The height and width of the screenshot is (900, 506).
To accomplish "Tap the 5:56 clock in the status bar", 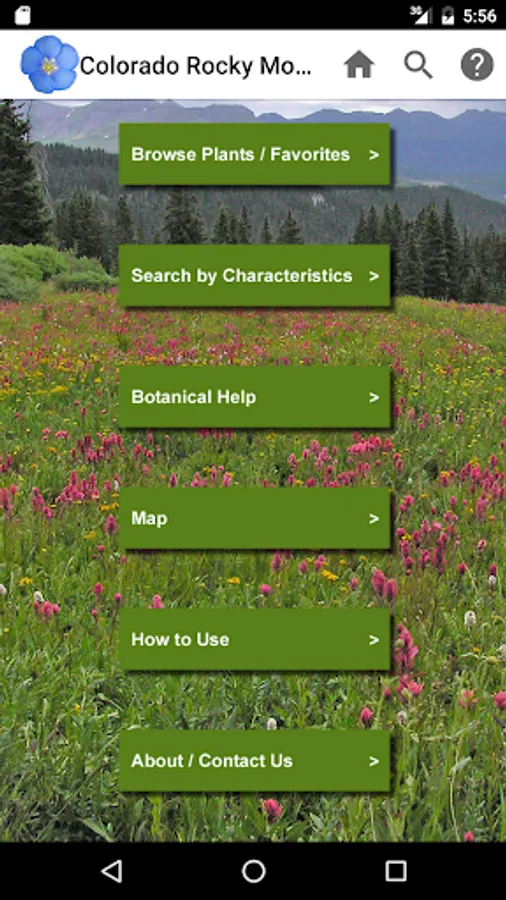I will coord(480,16).
